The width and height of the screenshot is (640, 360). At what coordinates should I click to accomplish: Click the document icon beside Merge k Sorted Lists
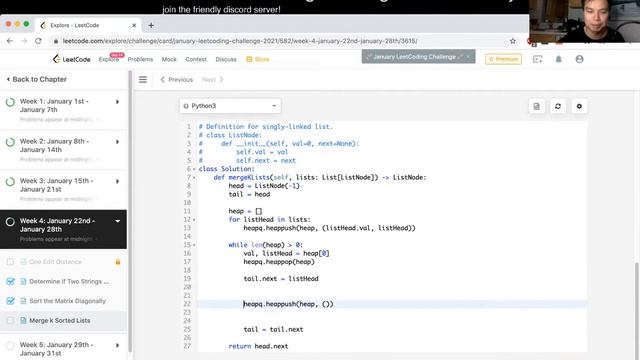23,320
